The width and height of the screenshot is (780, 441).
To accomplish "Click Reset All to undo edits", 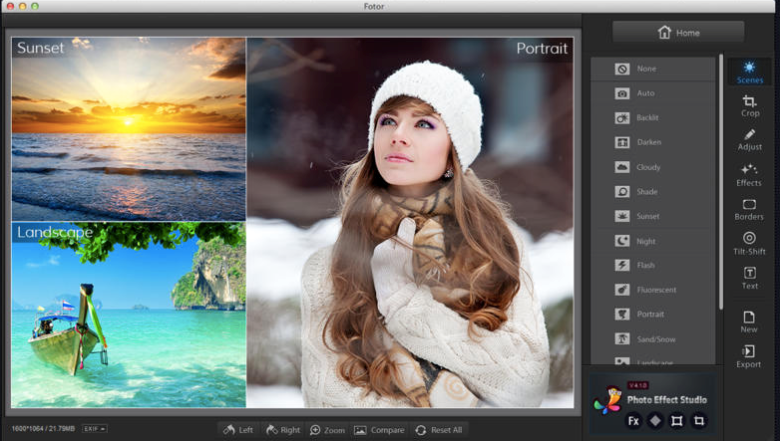I will (439, 430).
